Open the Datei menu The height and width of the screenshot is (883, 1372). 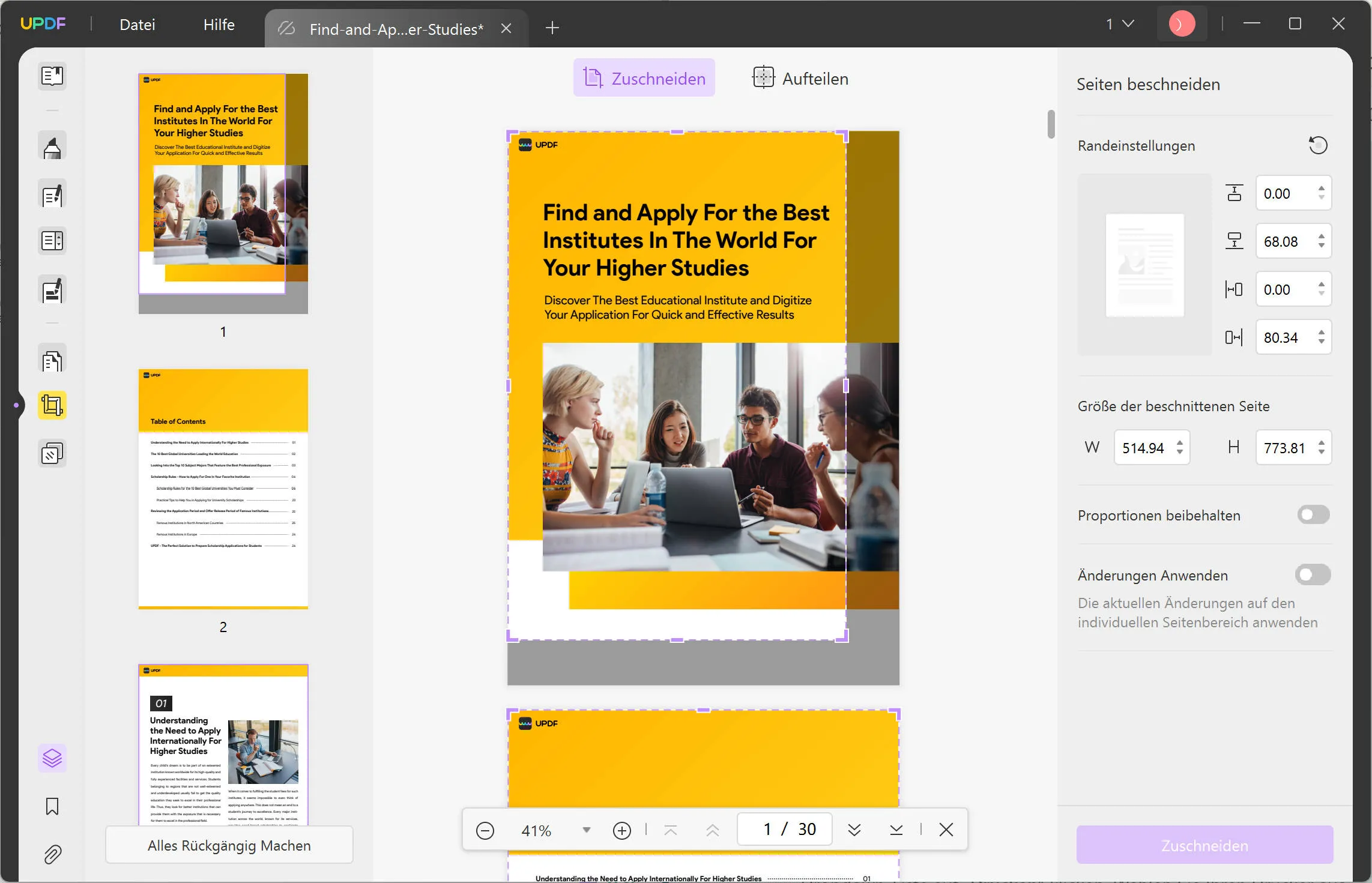[137, 25]
